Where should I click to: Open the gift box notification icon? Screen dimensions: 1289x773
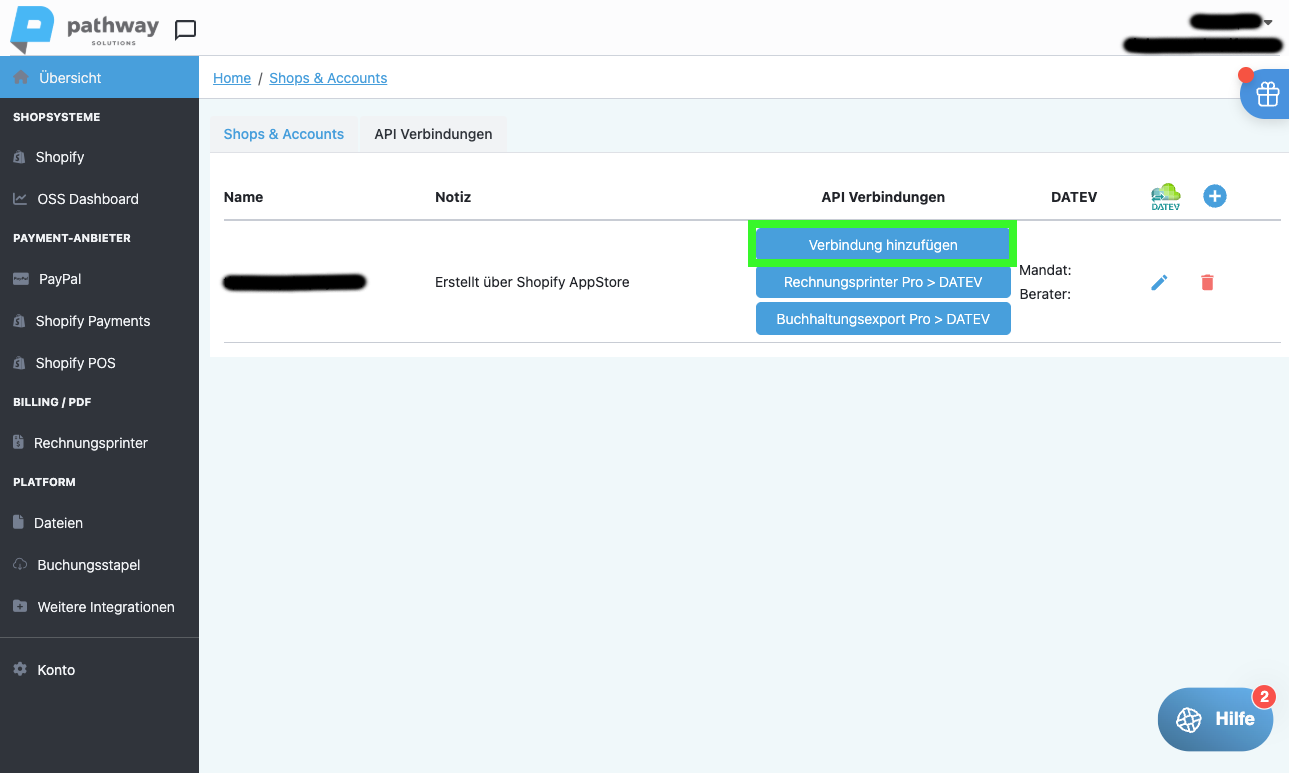pyautogui.click(x=1267, y=94)
